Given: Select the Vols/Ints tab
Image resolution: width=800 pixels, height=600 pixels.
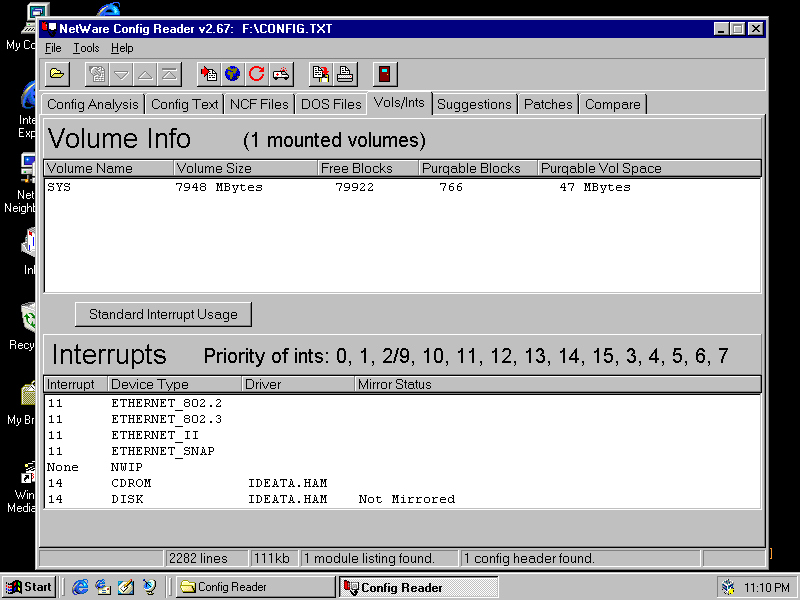Looking at the screenshot, I should pos(399,103).
